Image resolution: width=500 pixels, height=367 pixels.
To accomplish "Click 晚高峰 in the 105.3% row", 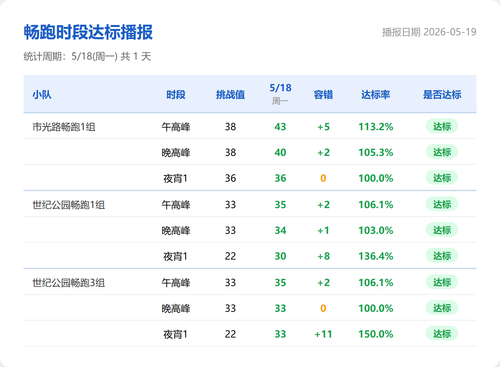I will tap(176, 153).
